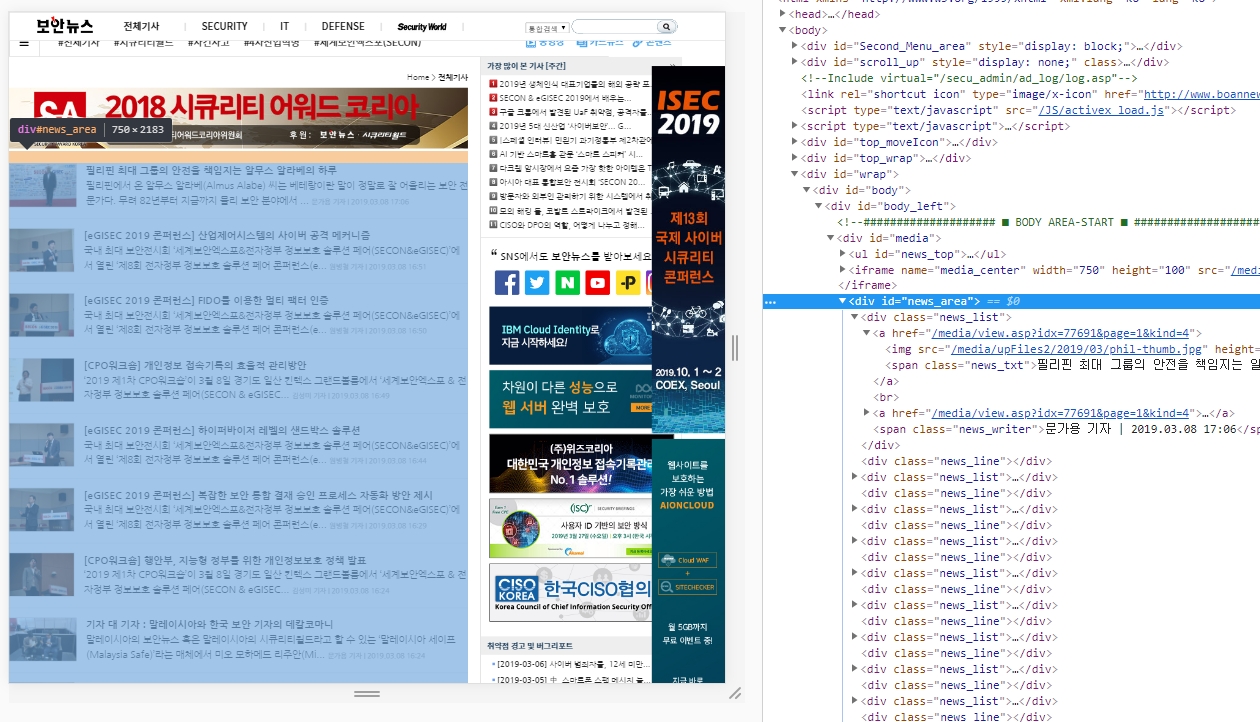The width and height of the screenshot is (1260, 722).
Task: Open the IBM Cloud Identity banner ad
Action: coord(570,335)
